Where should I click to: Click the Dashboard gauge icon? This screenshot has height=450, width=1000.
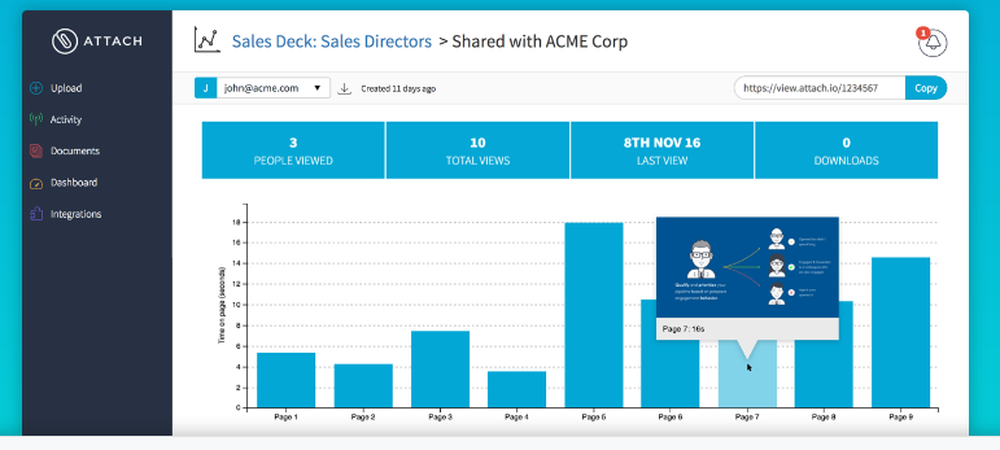pyautogui.click(x=36, y=183)
